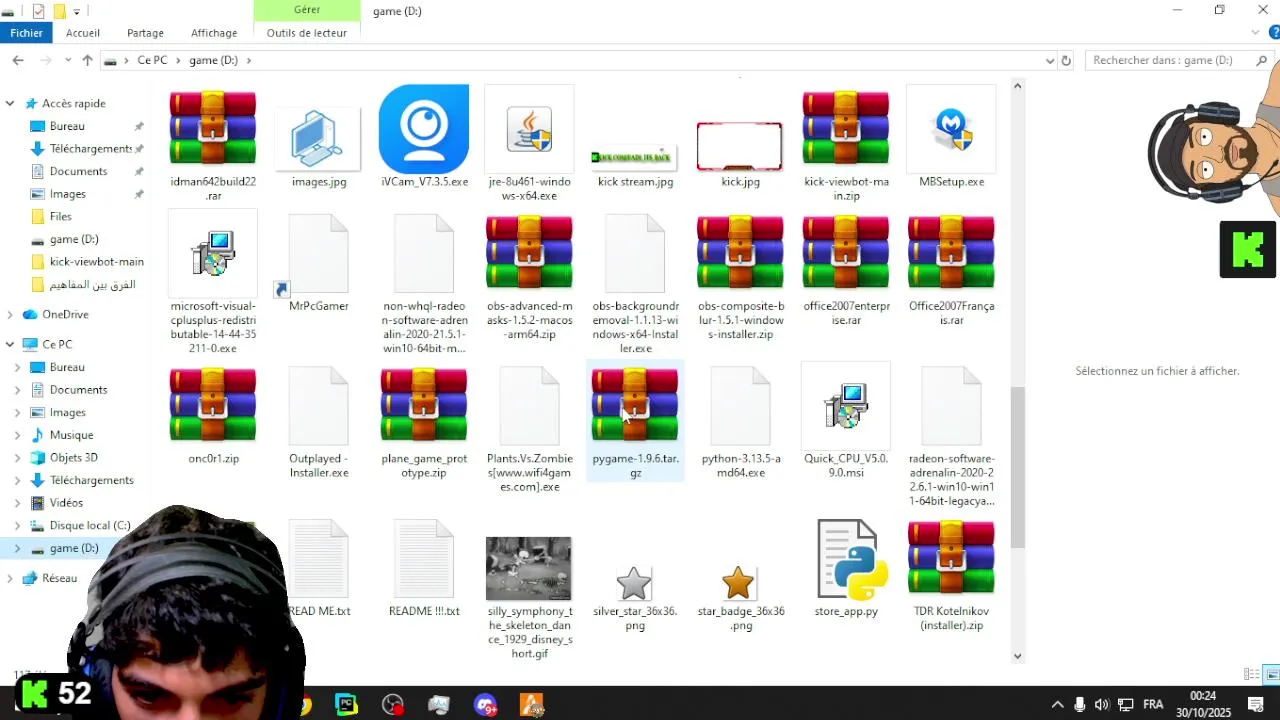This screenshot has height=720, width=1280.
Task: Select python-3.13.5-amd64.exe file icon
Action: click(740, 405)
